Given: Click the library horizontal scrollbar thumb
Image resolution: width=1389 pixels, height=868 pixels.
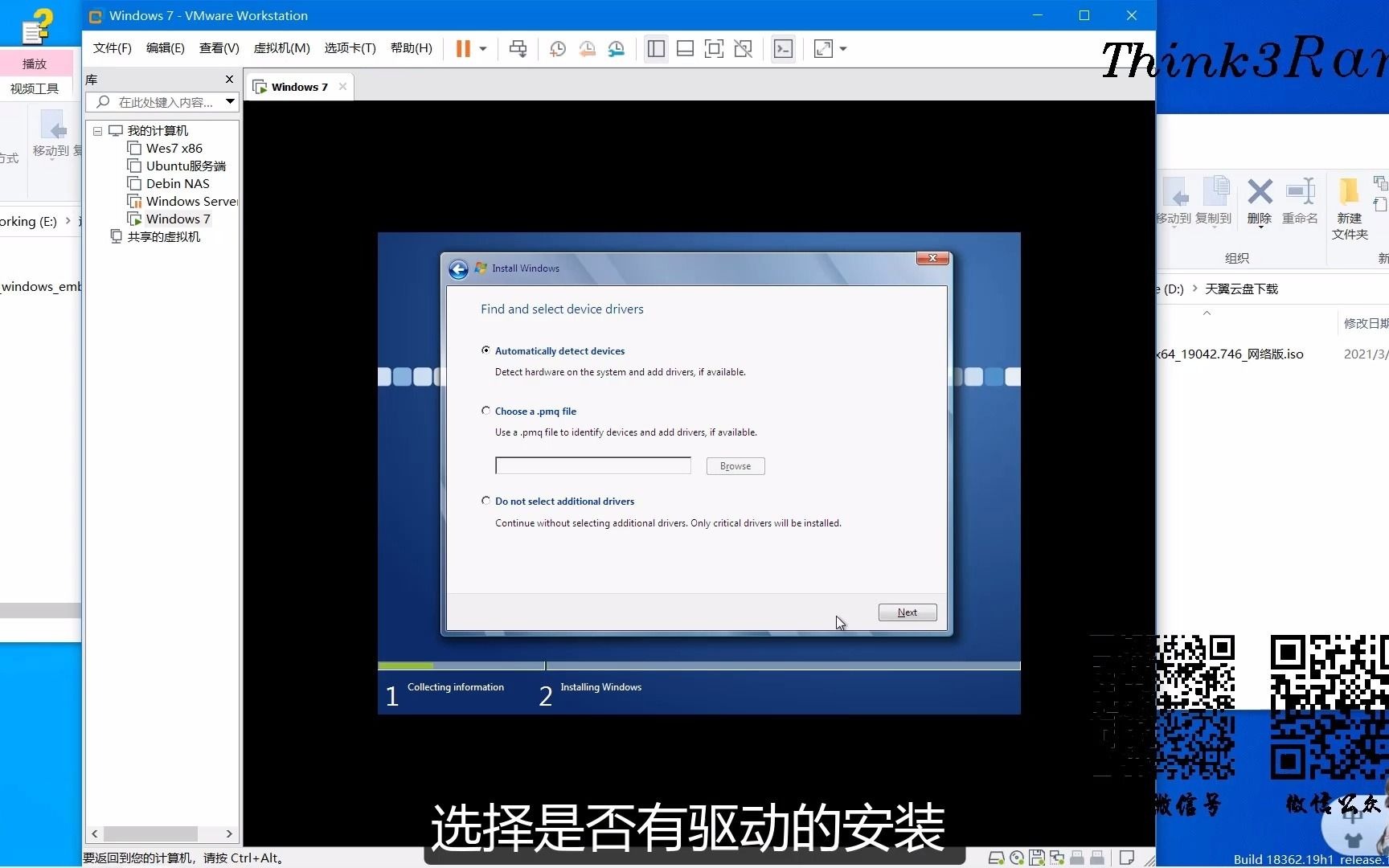Looking at the screenshot, I should [150, 834].
